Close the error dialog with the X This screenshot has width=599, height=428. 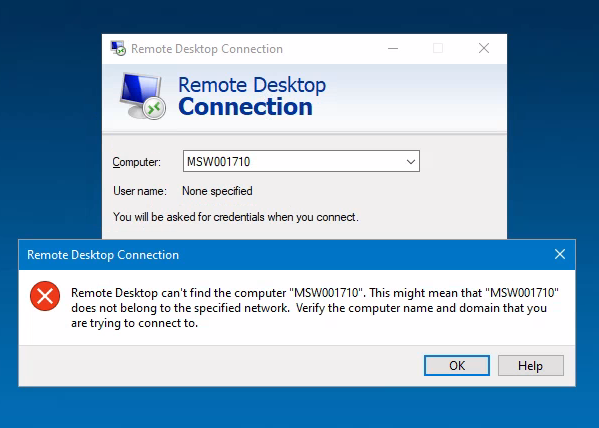point(560,254)
